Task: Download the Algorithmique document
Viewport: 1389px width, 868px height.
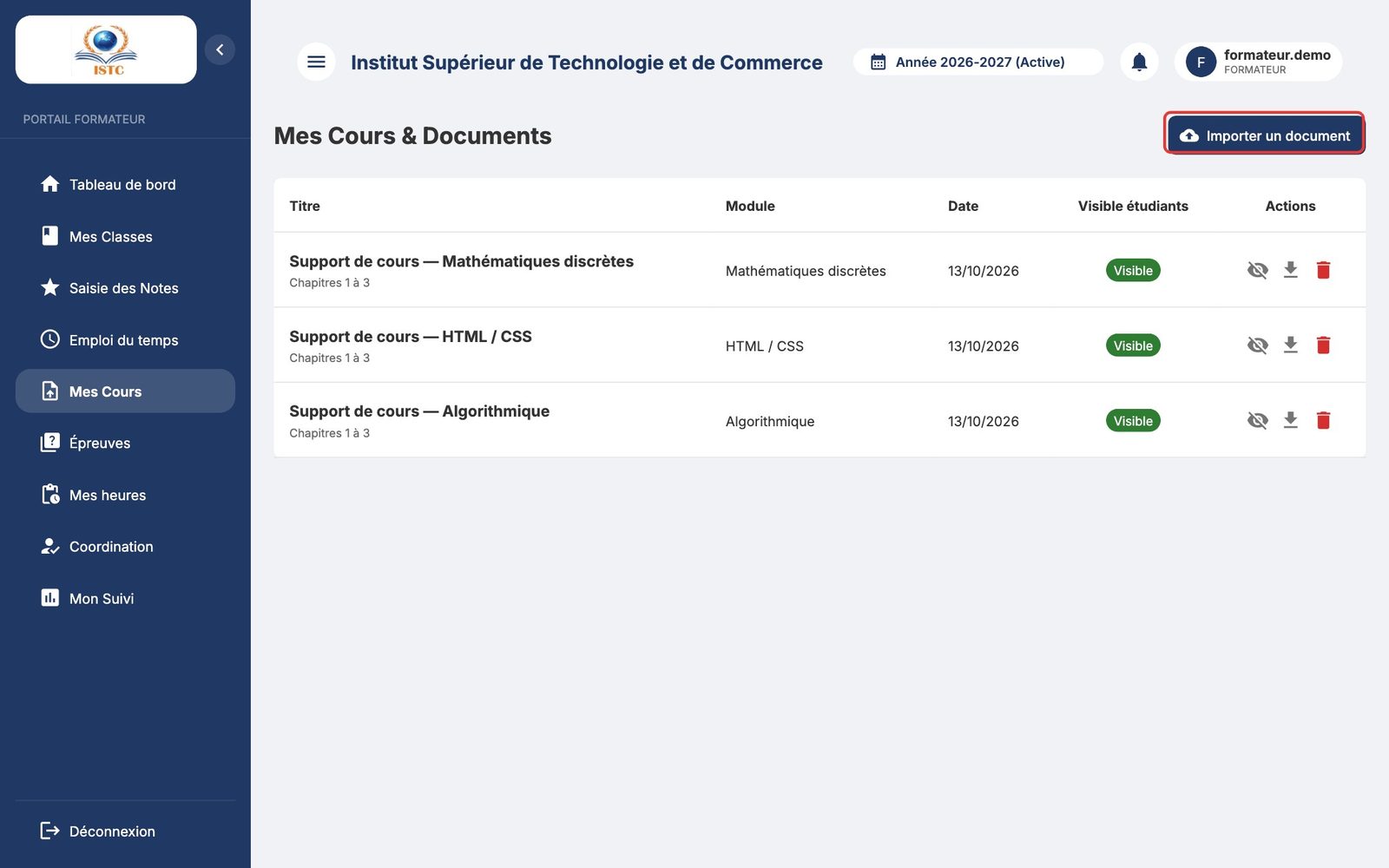Action: [x=1291, y=420]
